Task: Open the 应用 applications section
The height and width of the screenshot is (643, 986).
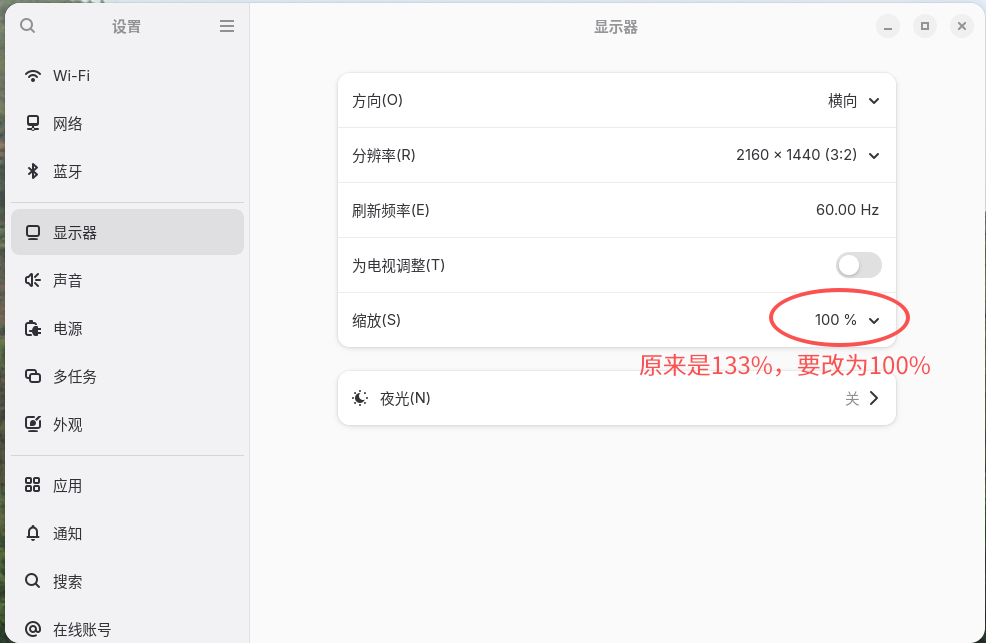Action: pos(68,486)
